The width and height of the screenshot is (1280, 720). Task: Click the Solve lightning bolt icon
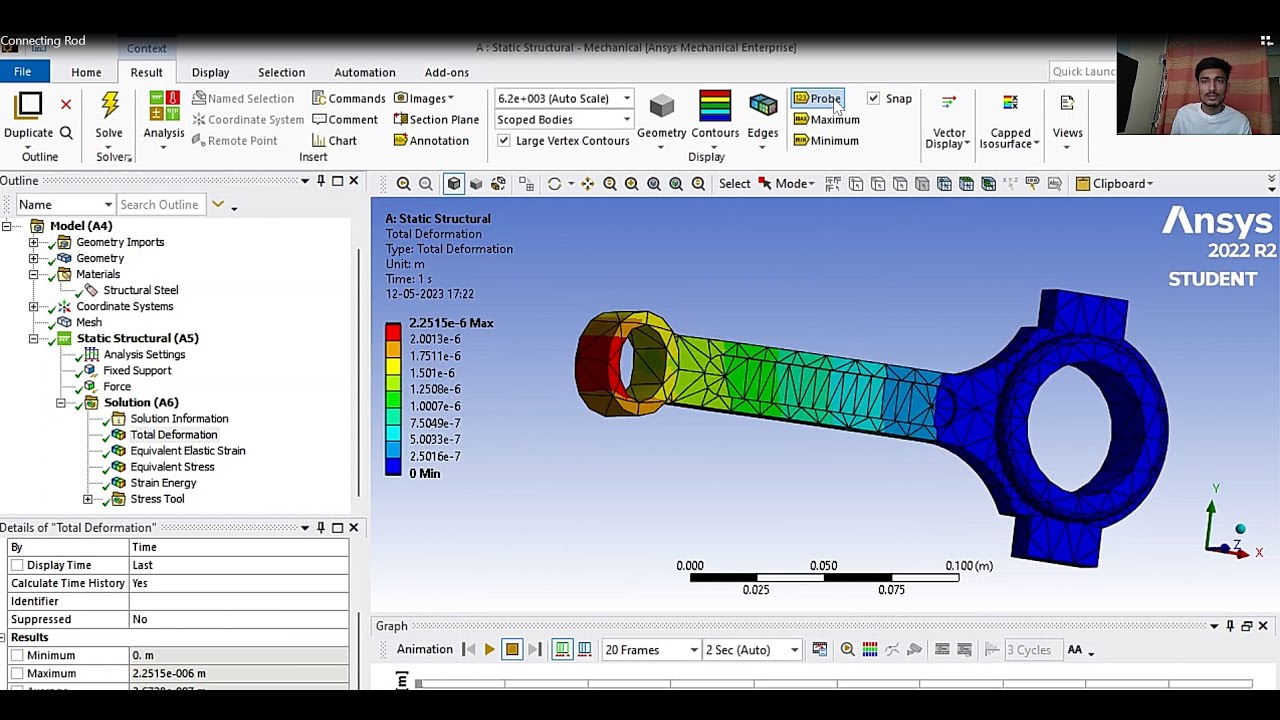click(109, 105)
